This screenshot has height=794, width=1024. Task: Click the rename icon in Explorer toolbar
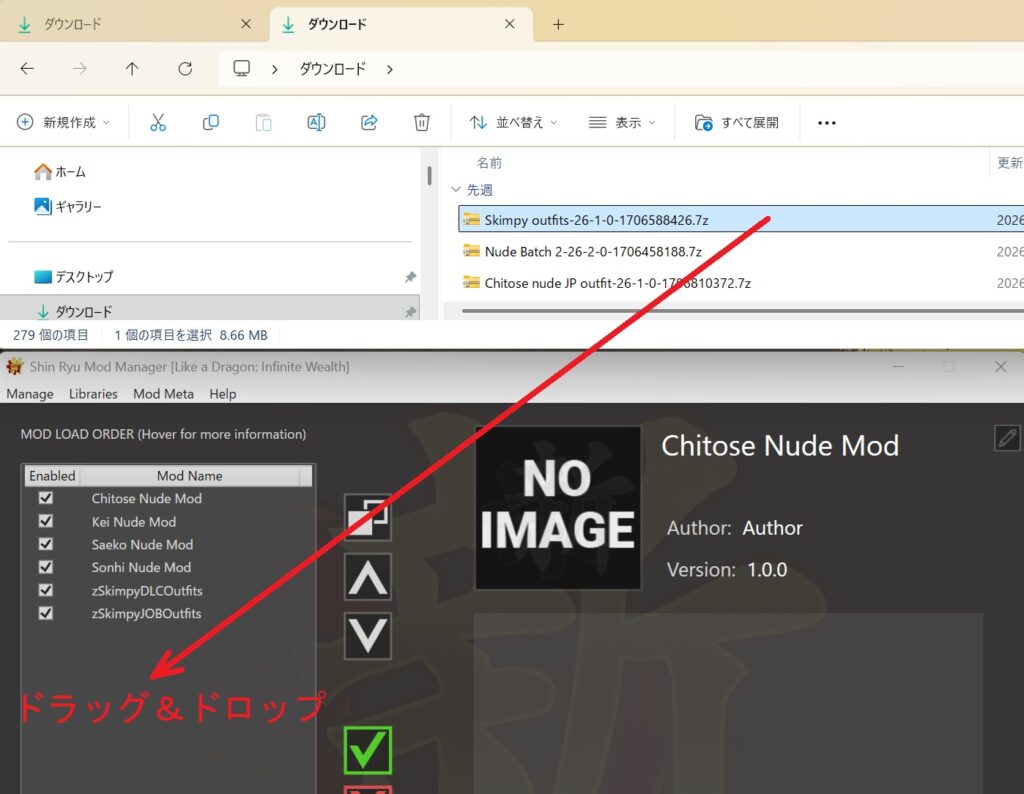coord(316,122)
